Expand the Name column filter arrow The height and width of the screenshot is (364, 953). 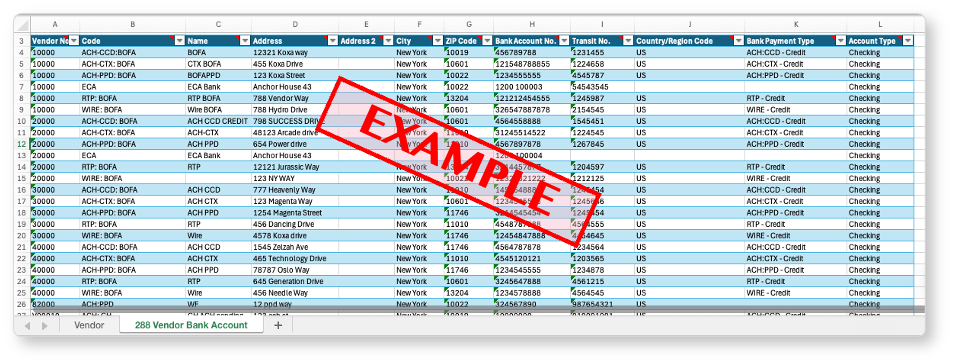point(245,41)
